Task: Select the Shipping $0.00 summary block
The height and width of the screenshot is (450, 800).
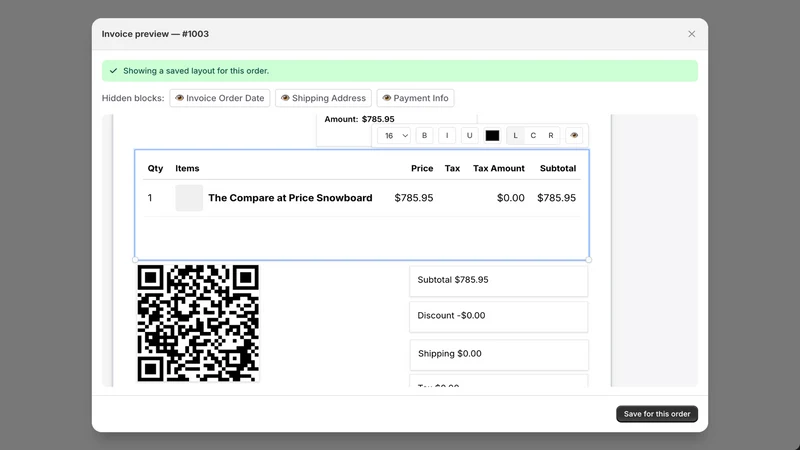Action: [x=499, y=355]
